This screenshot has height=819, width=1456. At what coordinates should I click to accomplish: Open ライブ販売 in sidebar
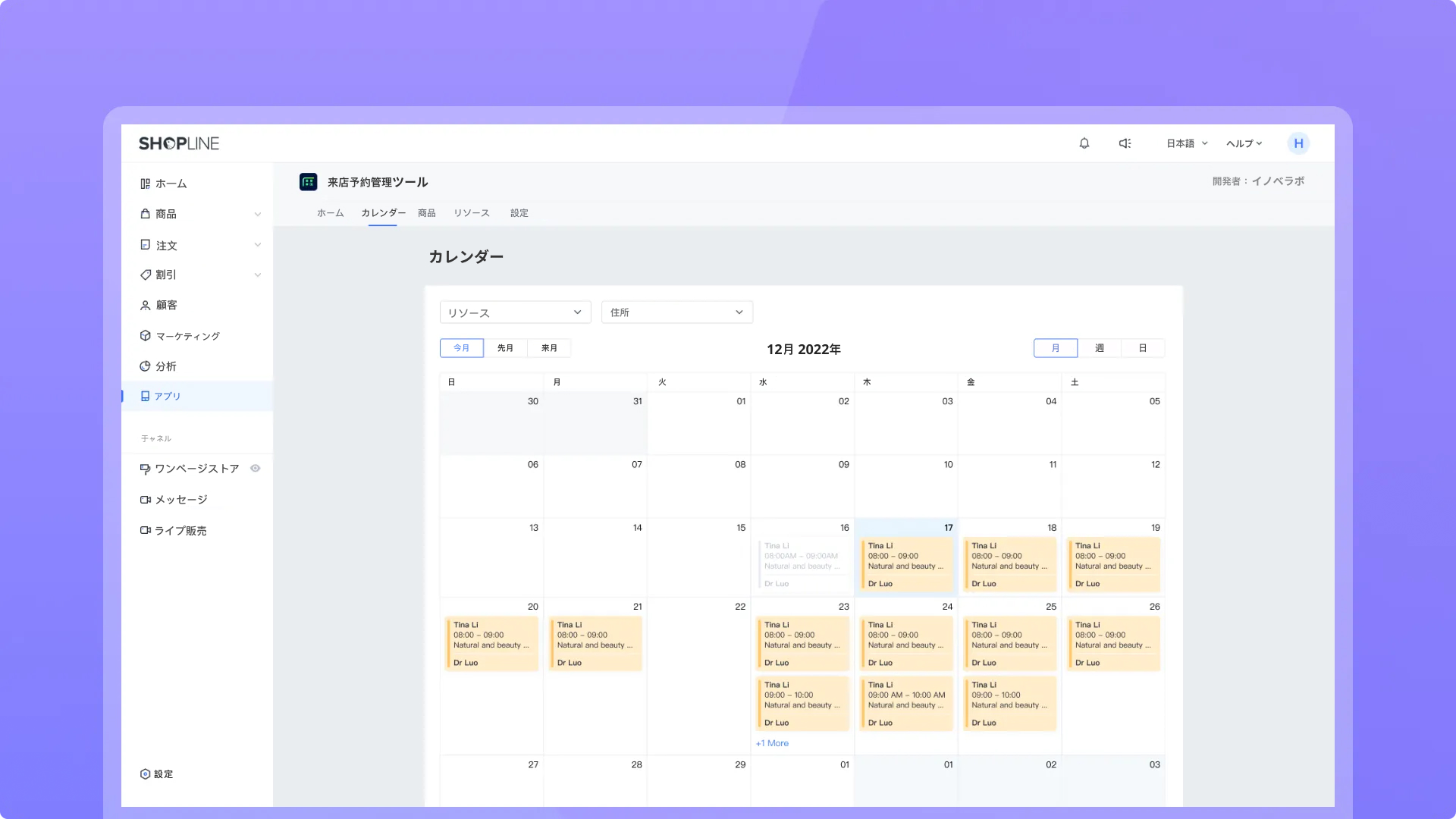(180, 531)
